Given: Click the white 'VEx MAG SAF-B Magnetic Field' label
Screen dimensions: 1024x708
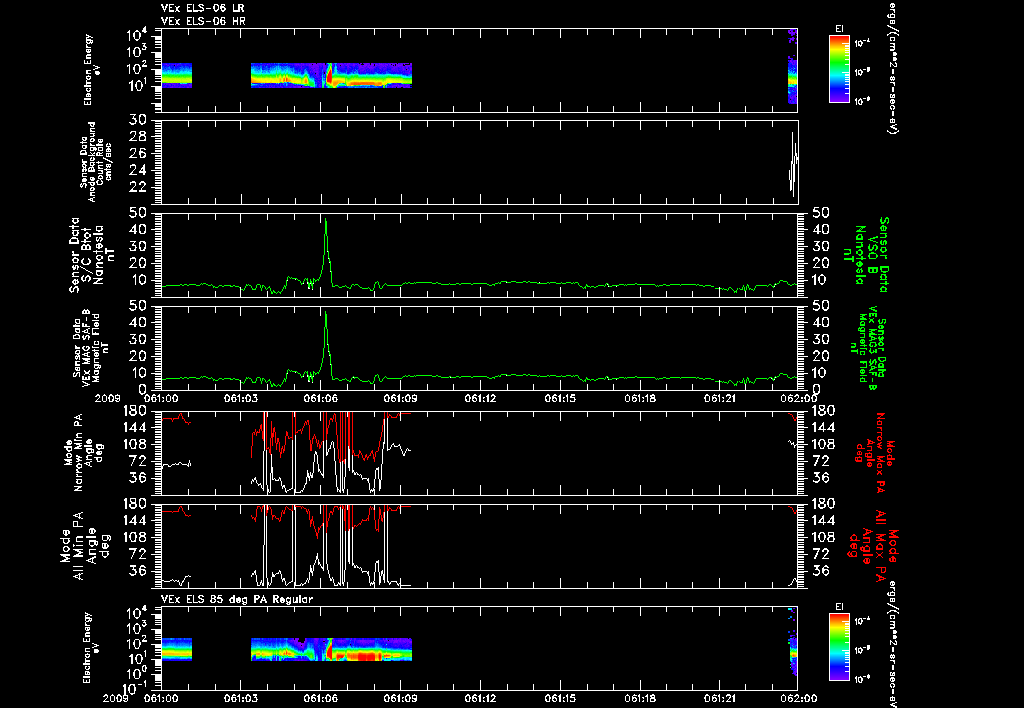Looking at the screenshot, I should pyautogui.click(x=91, y=347).
